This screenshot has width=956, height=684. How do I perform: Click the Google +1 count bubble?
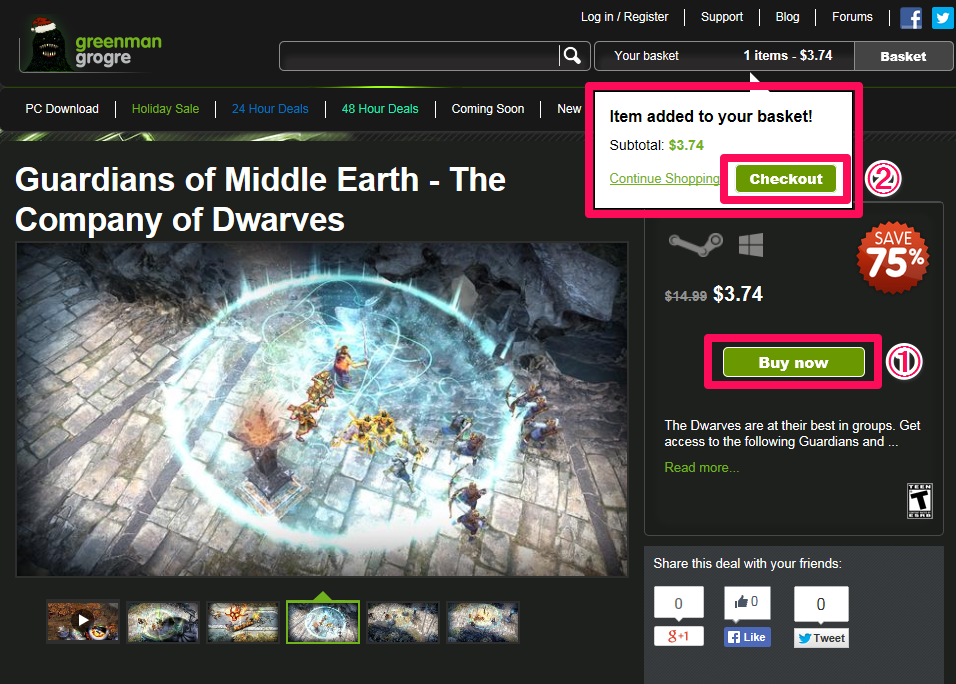pos(679,603)
